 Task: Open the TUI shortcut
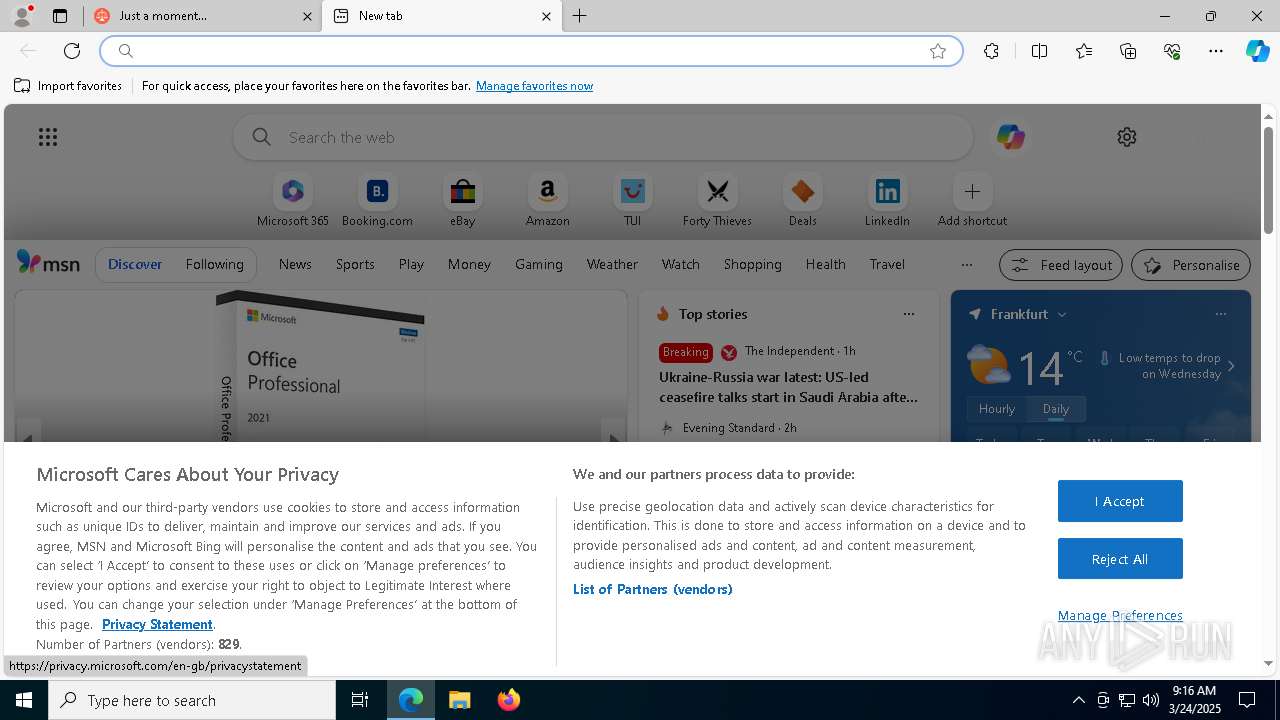(x=632, y=201)
